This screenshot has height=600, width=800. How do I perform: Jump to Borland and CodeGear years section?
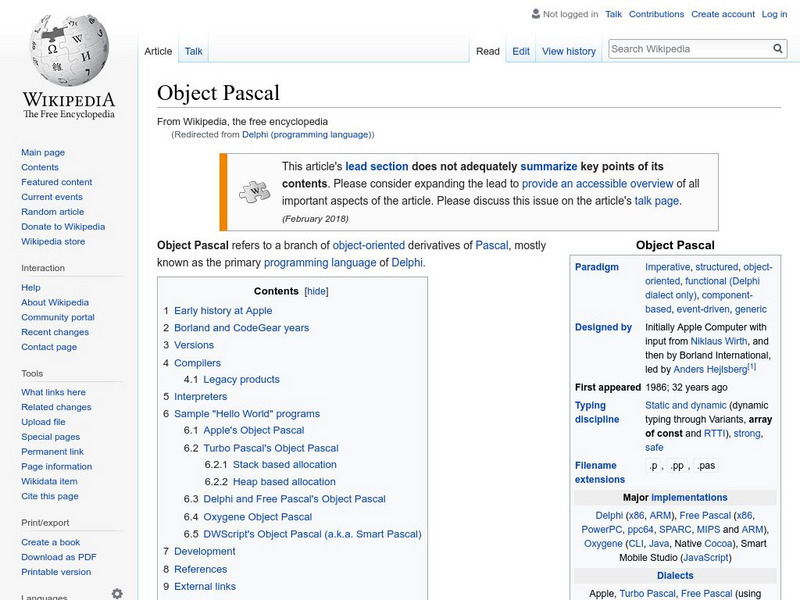tap(241, 328)
